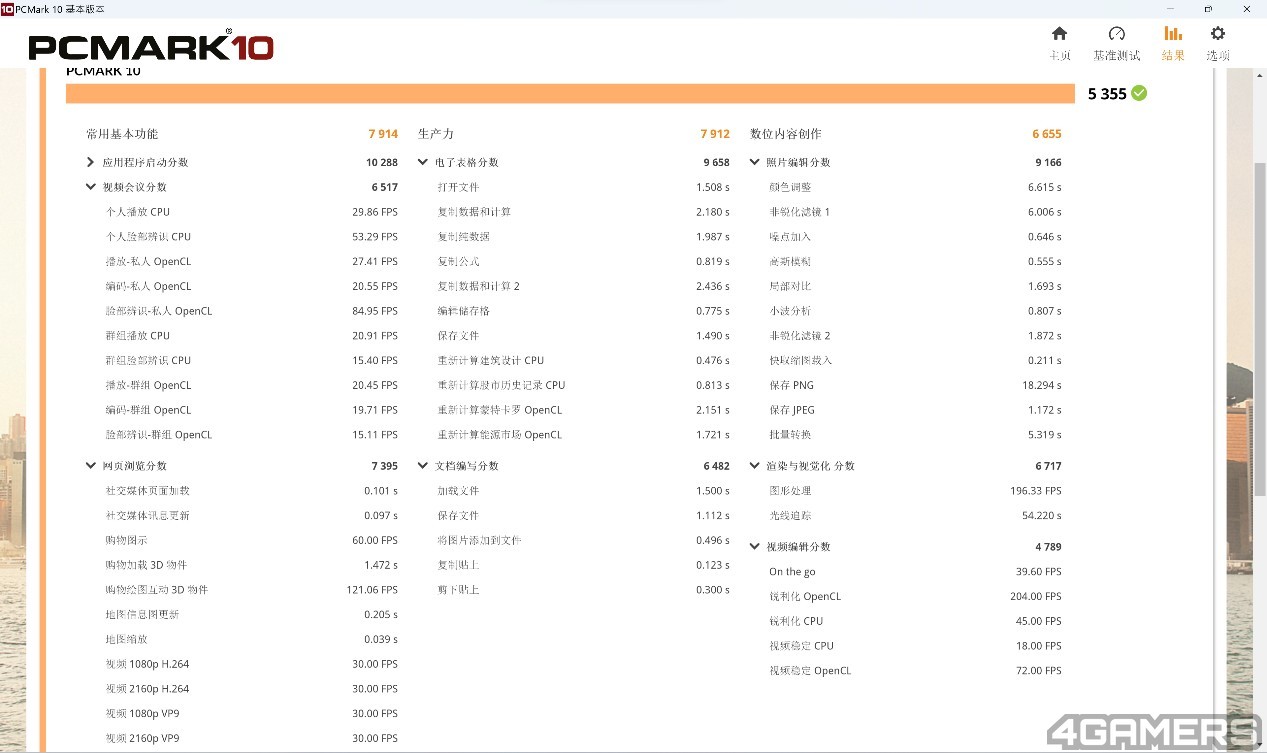Click the 保存 JPEG row
This screenshot has height=753, width=1267.
click(916, 410)
